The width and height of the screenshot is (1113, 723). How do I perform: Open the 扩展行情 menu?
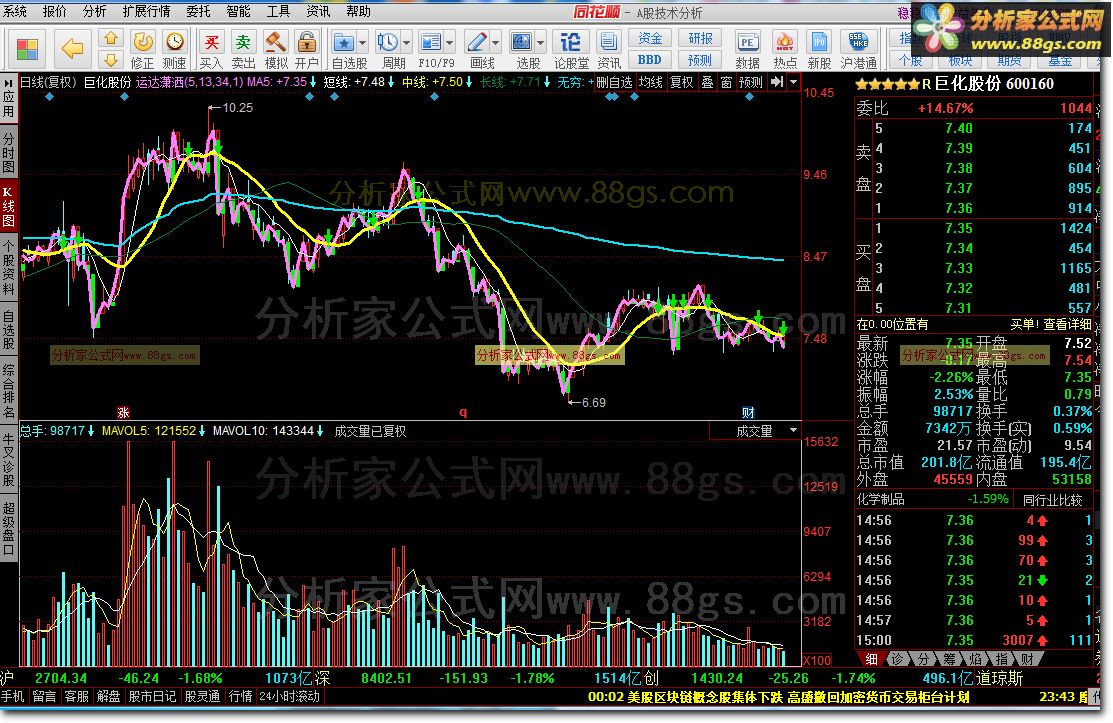click(146, 11)
